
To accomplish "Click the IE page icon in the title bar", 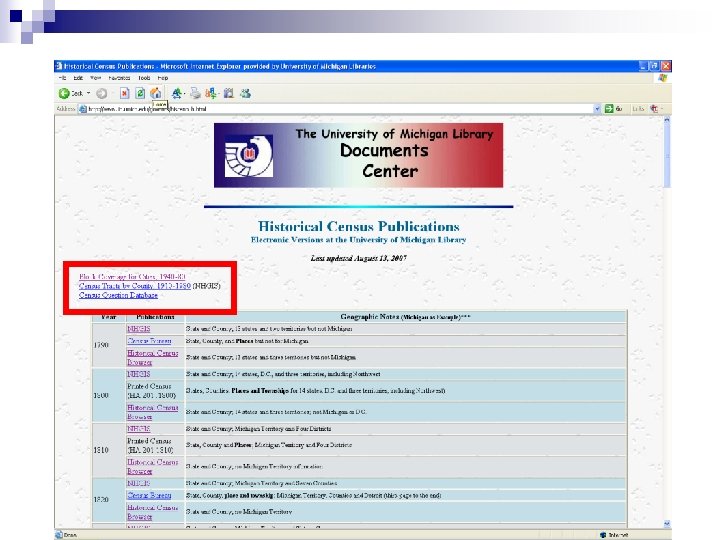I will click(x=59, y=66).
